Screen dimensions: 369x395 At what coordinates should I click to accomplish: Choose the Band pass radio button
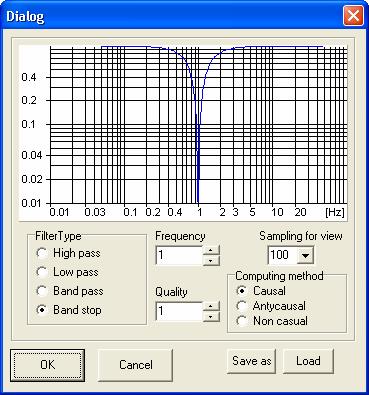coord(70,291)
